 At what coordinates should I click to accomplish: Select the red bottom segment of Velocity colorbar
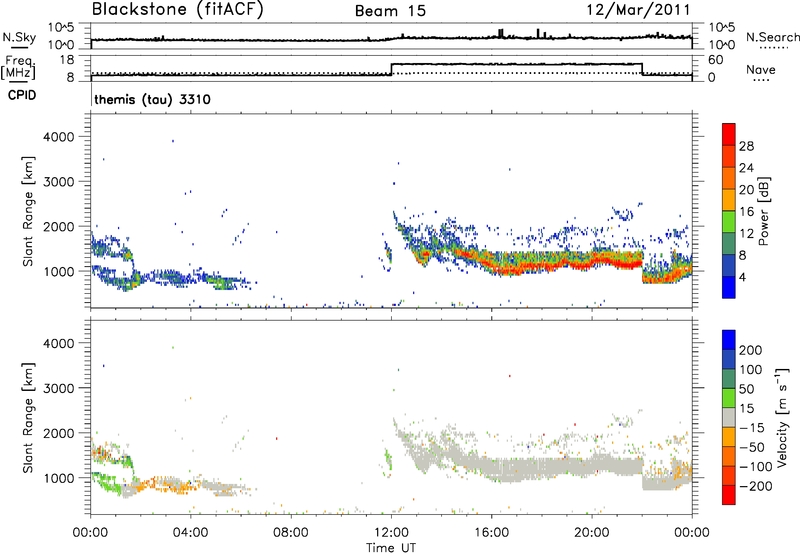pyautogui.click(x=729, y=495)
